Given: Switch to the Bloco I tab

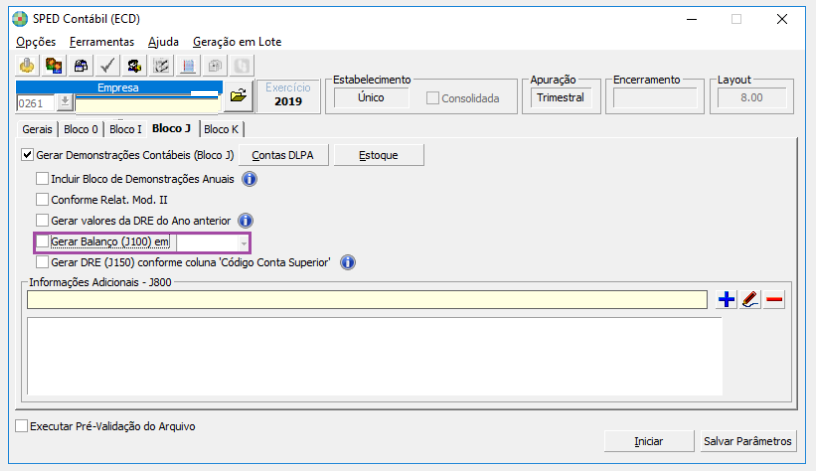Looking at the screenshot, I should coord(125,129).
